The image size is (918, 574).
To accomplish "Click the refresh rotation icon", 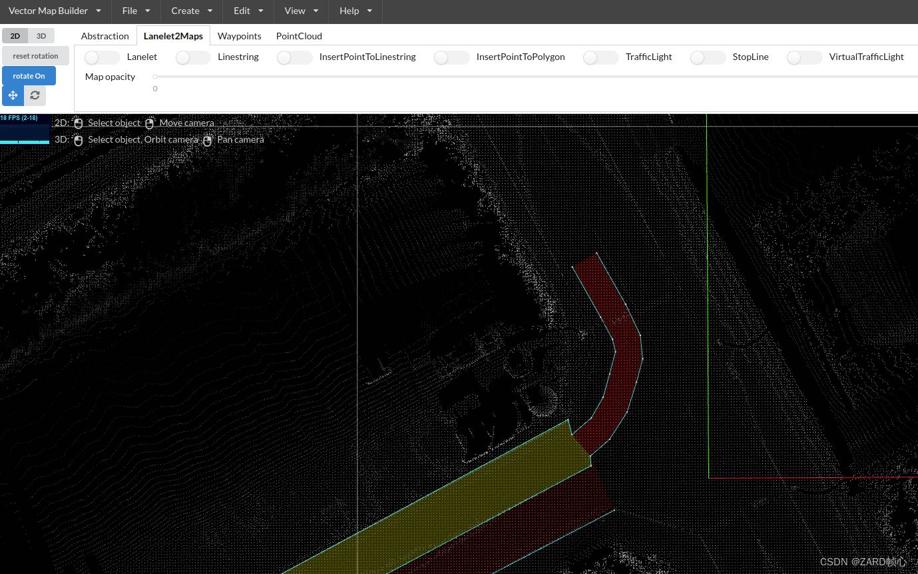I will [35, 95].
